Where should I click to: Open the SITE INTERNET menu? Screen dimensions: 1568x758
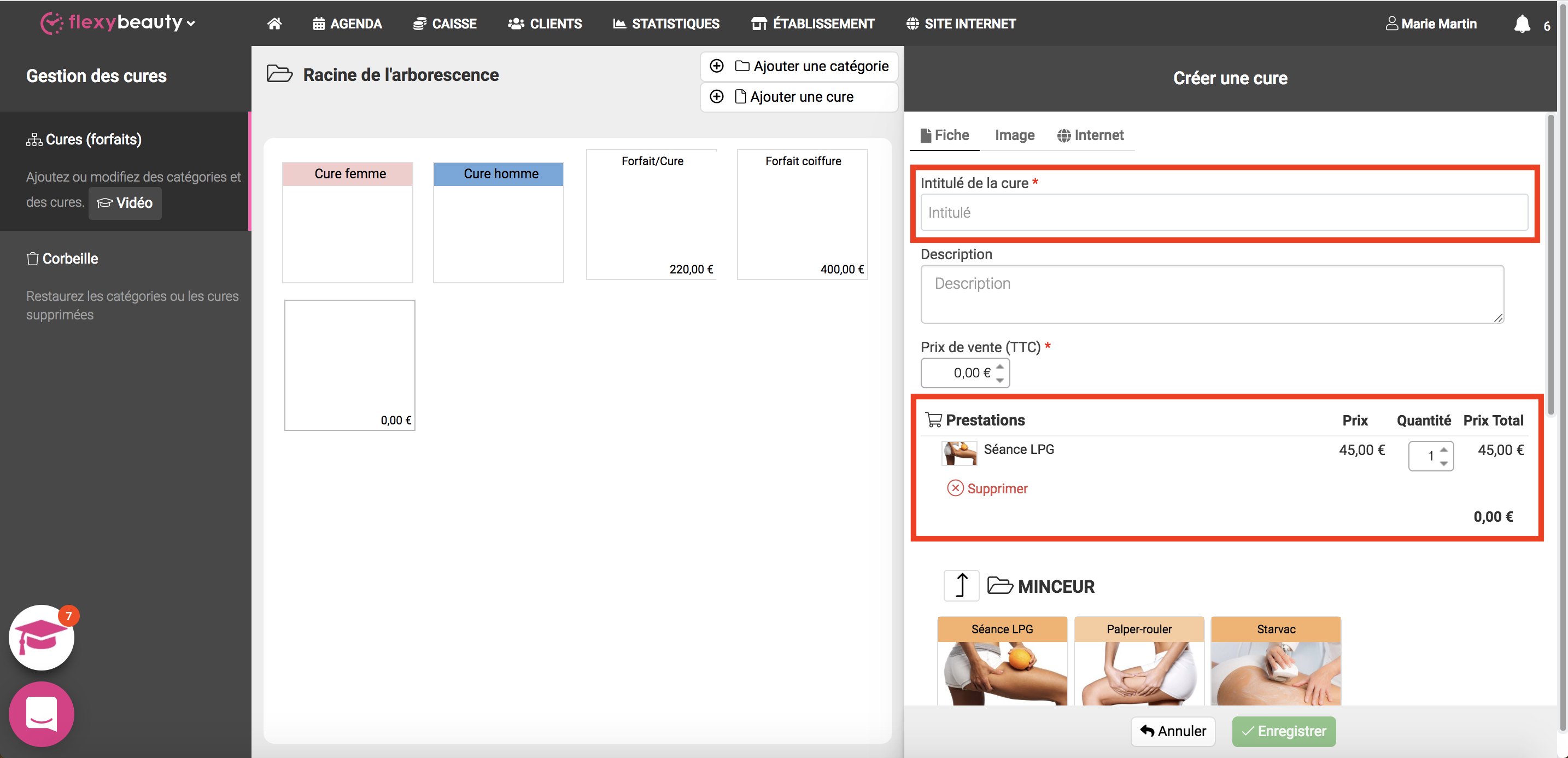[x=961, y=24]
